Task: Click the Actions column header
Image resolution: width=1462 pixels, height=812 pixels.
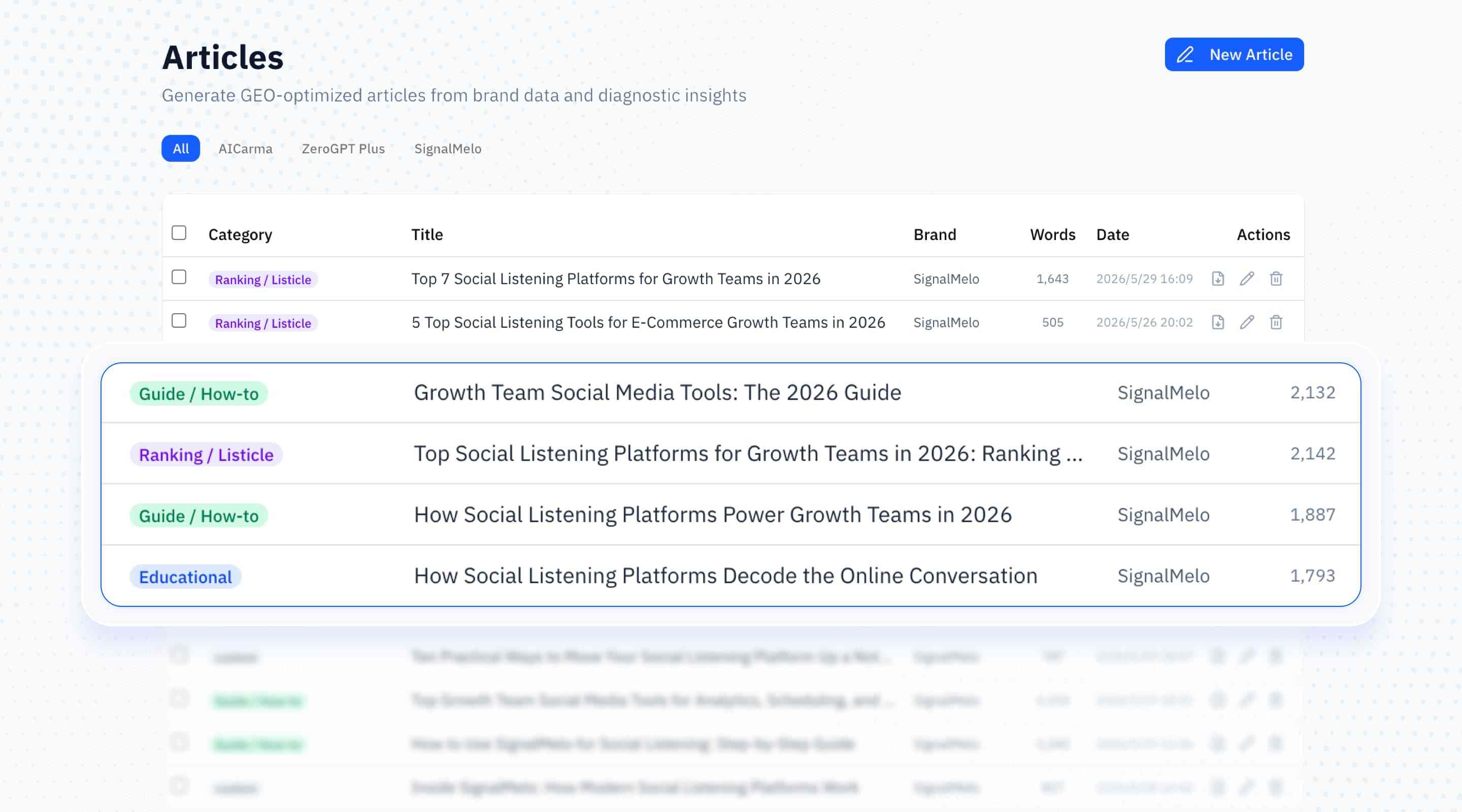Action: point(1264,234)
